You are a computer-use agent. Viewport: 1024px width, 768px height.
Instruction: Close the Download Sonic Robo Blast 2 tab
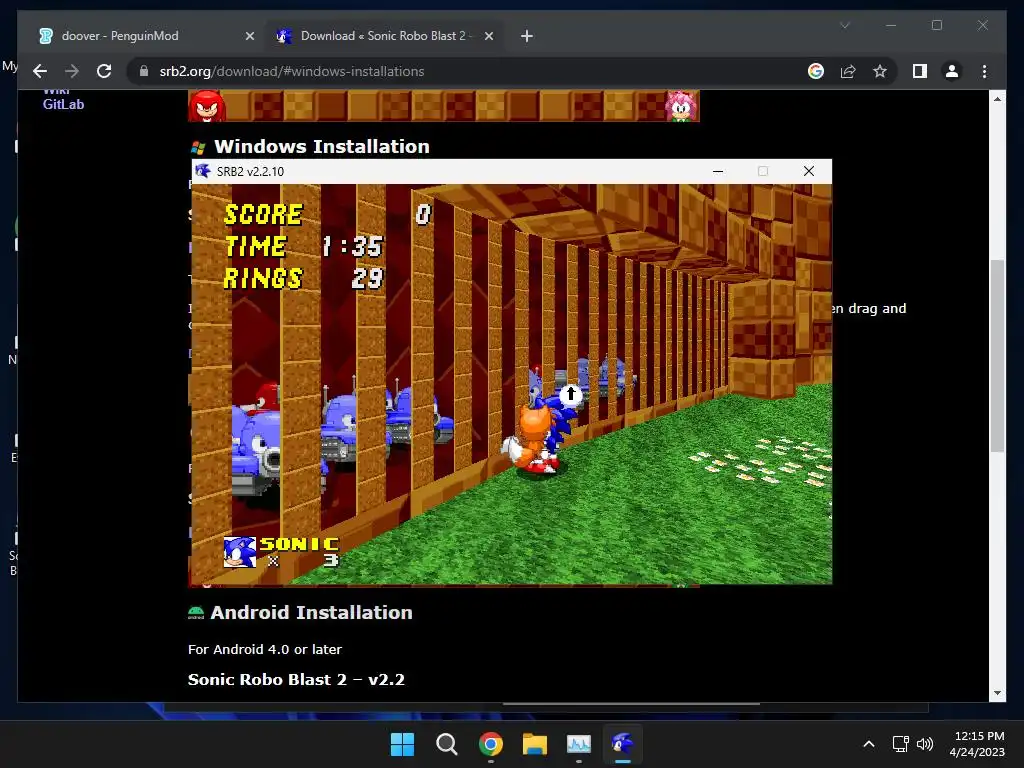tap(488, 36)
